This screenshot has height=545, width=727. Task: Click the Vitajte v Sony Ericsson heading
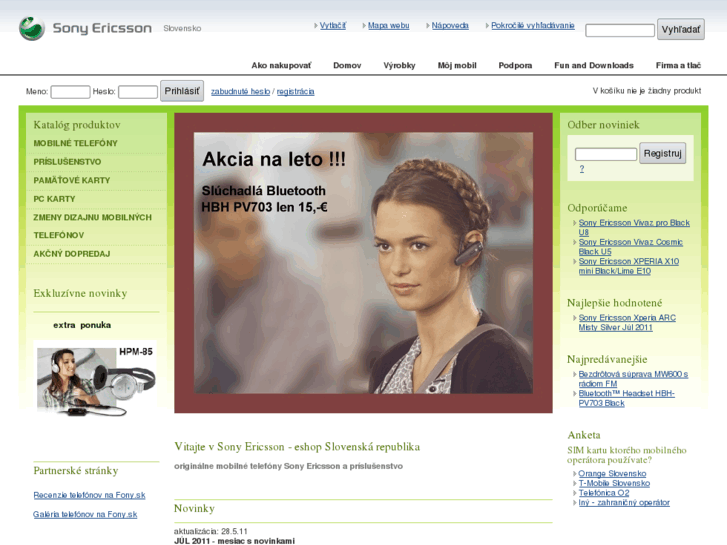[x=297, y=447]
